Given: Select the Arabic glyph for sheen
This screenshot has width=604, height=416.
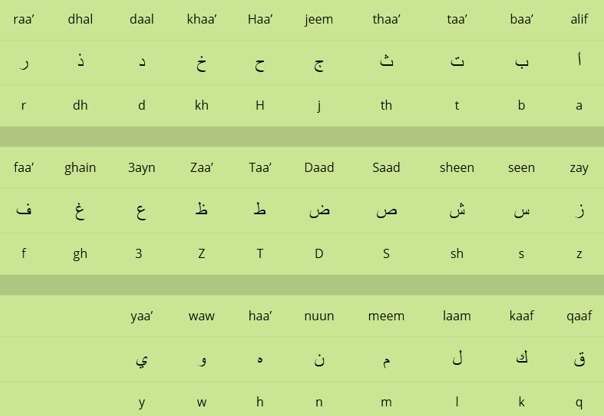Looking at the screenshot, I should point(457,210).
